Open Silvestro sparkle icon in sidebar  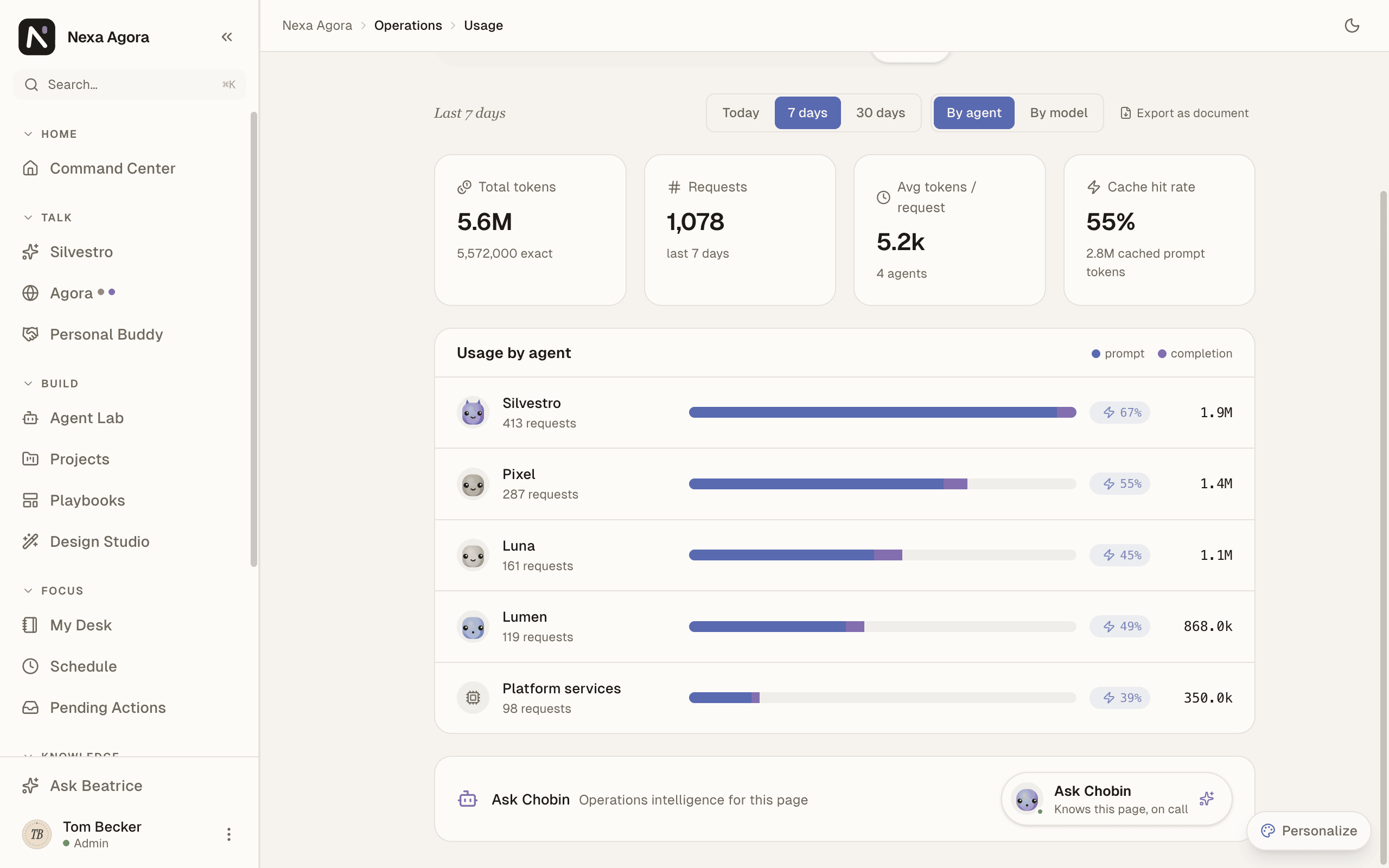point(30,252)
